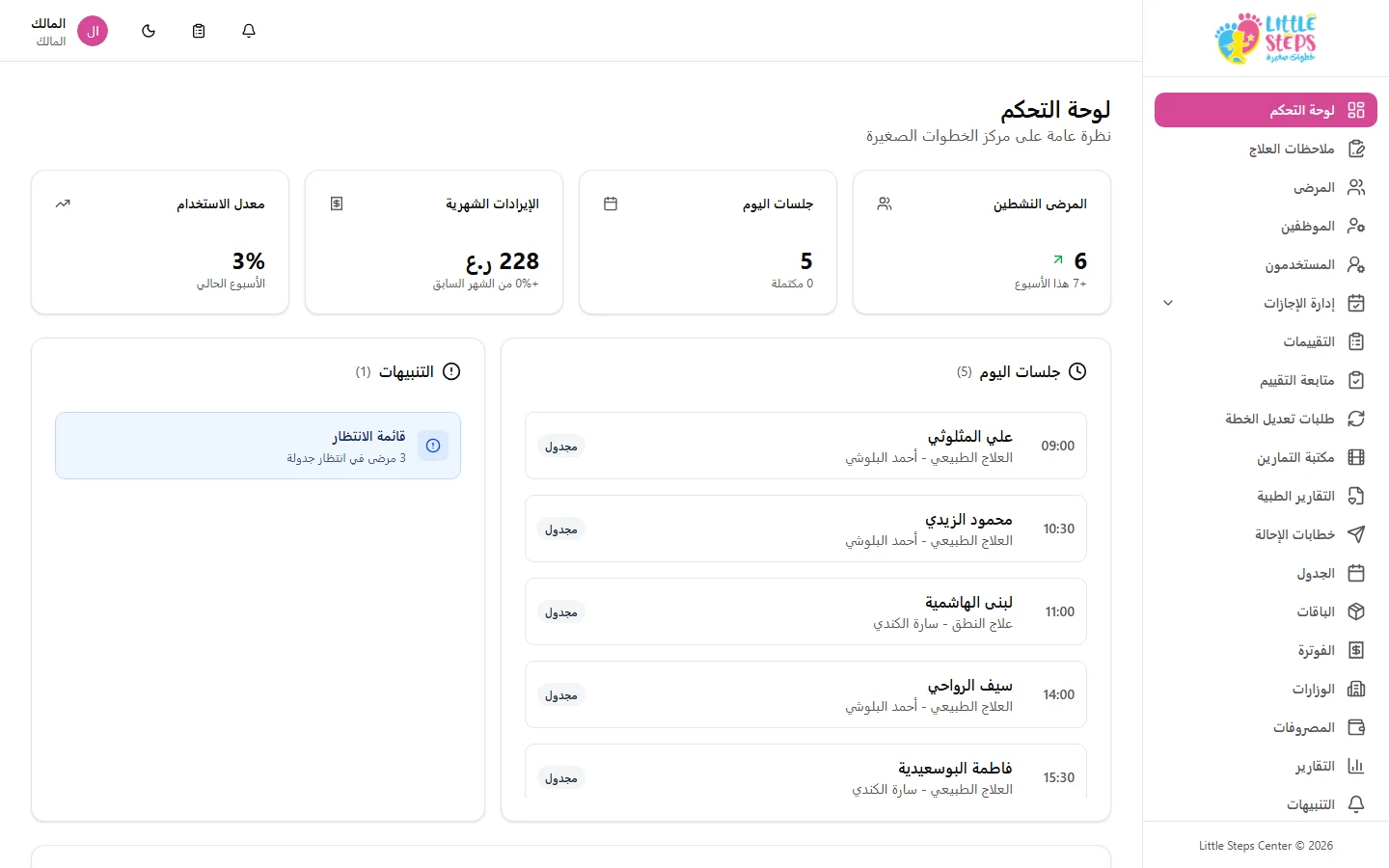Viewport: 1389px width, 868px height.
Task: Click the calendar icon on the جلسات اليوم card
Action: tap(611, 203)
